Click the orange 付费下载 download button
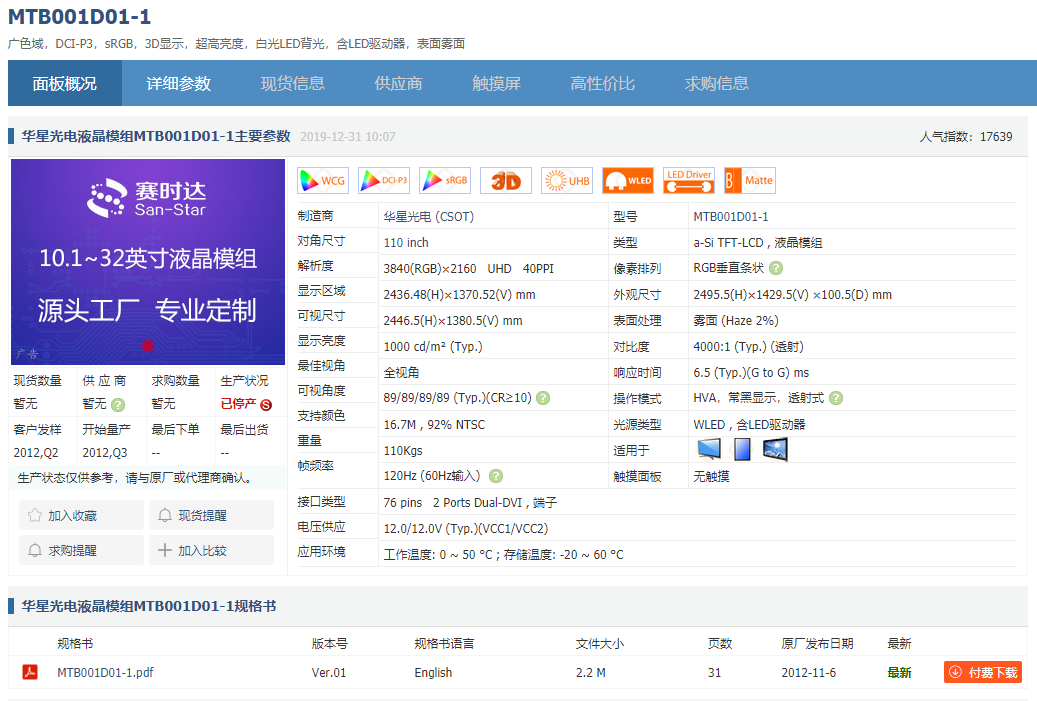Screen dimensions: 1037x701 coord(982,672)
